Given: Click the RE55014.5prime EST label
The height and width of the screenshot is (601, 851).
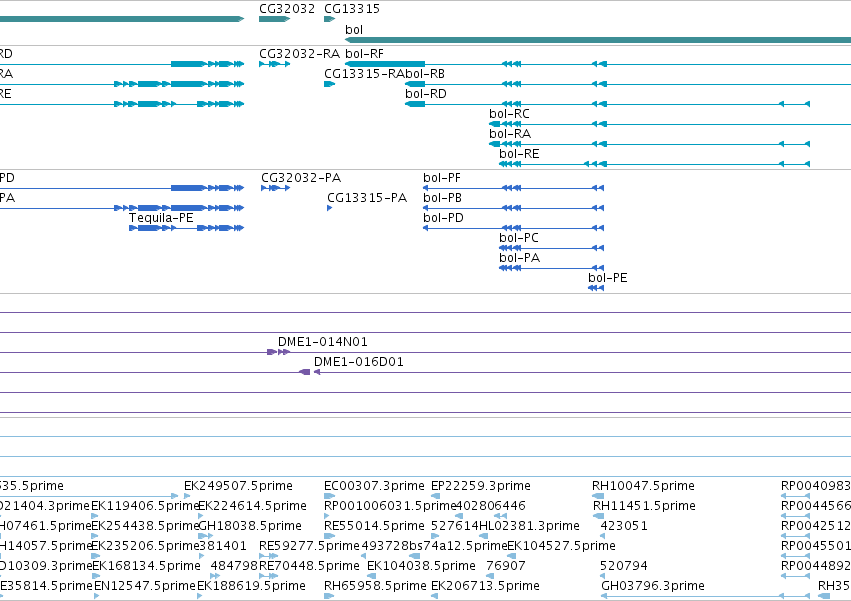Looking at the screenshot, I should 374,526.
